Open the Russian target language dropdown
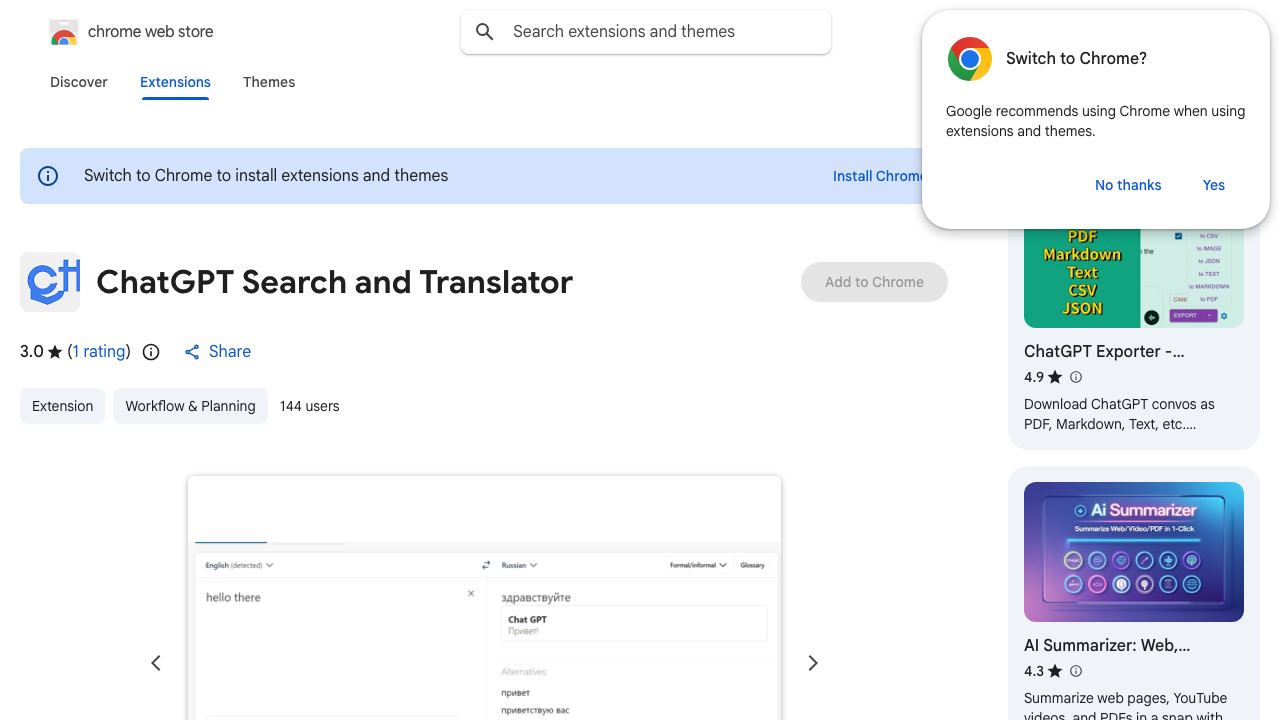 coord(520,565)
